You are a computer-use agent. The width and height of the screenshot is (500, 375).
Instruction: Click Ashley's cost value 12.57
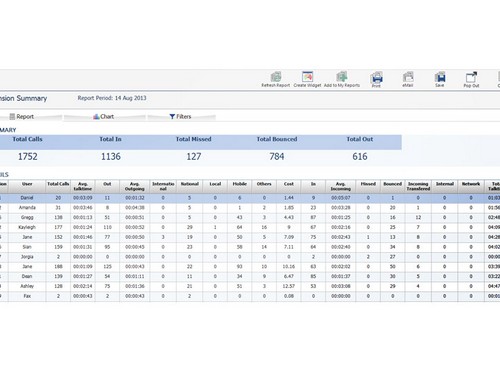click(289, 286)
